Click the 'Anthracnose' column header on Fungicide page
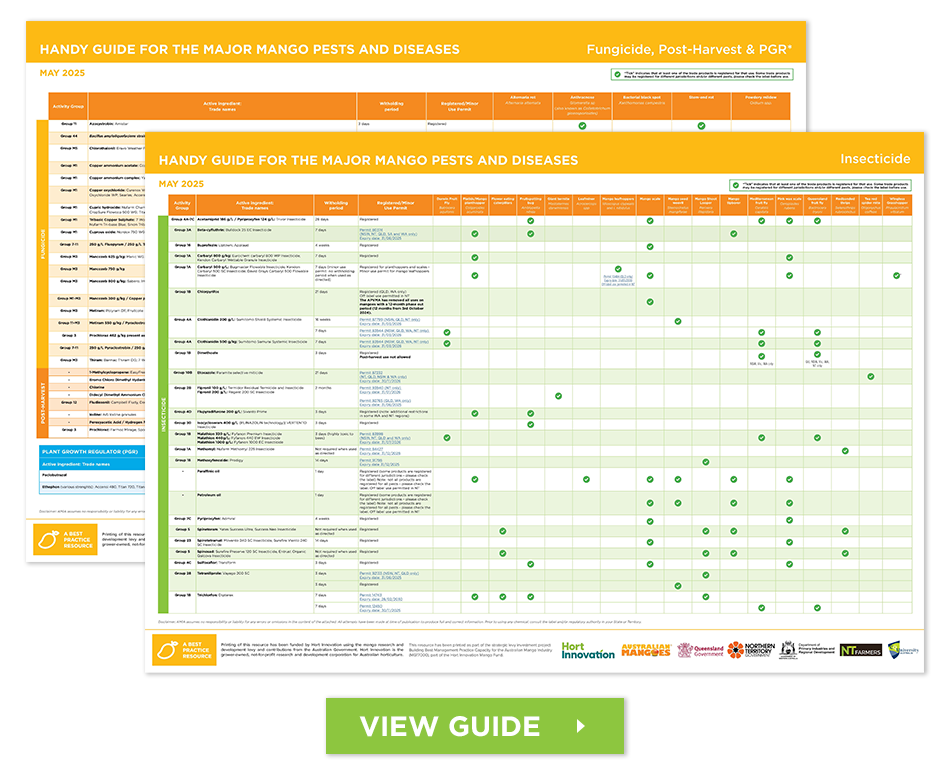Image resolution: width=950 pixels, height=768 pixels. pyautogui.click(x=582, y=106)
